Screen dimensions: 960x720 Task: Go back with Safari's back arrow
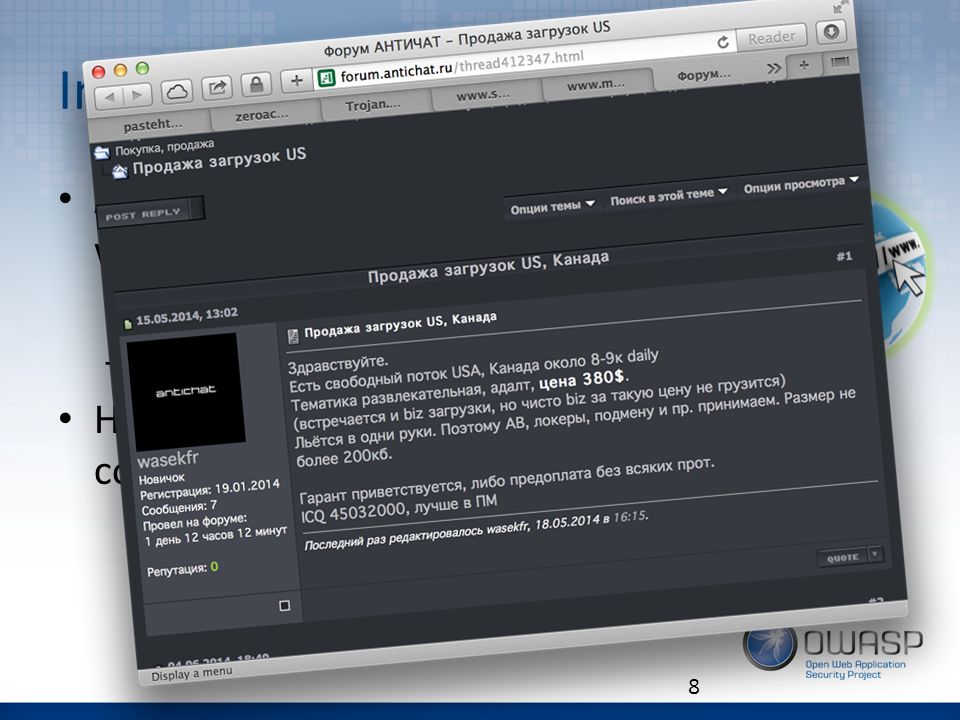110,96
